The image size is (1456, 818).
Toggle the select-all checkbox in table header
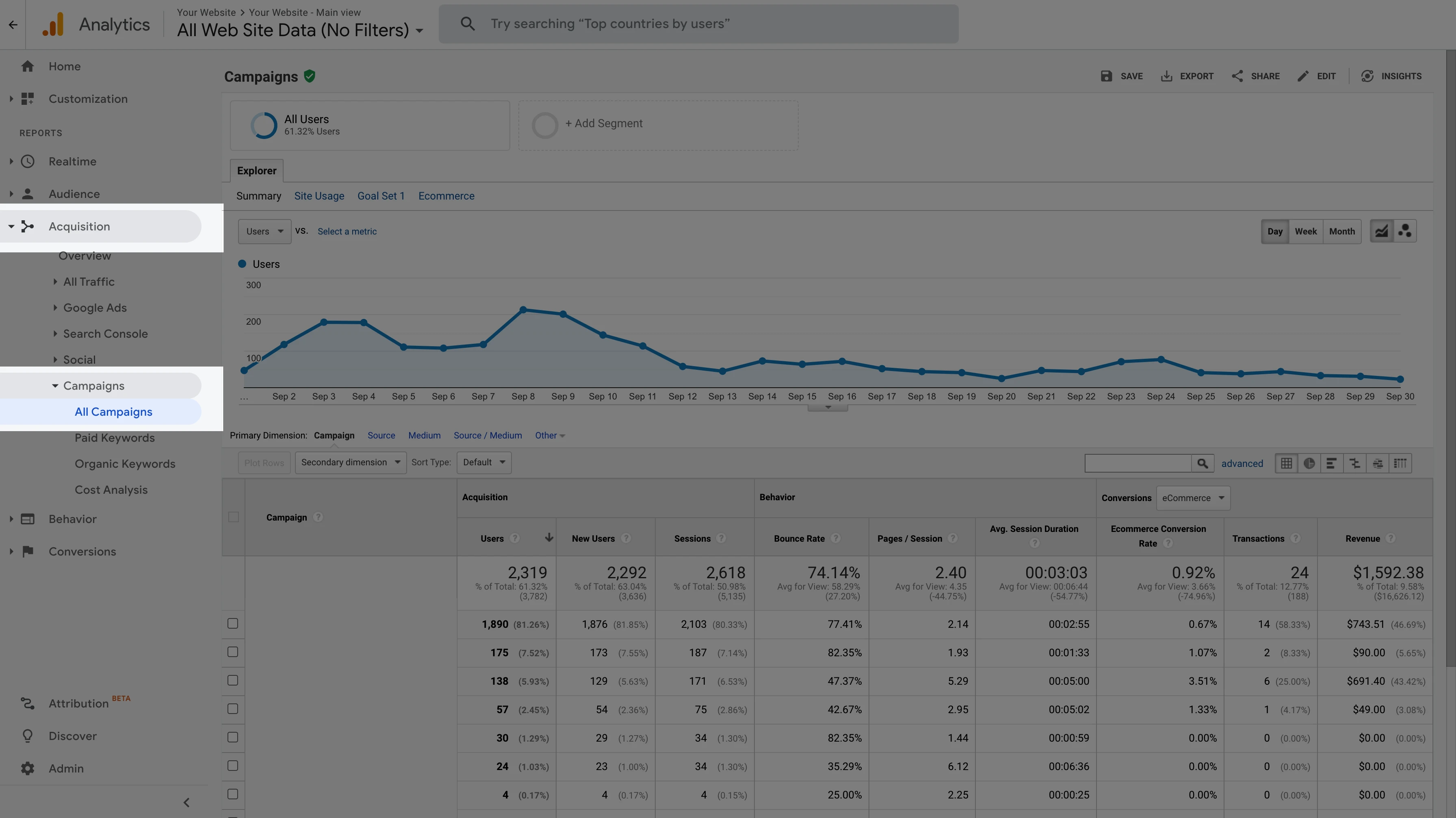(x=234, y=517)
